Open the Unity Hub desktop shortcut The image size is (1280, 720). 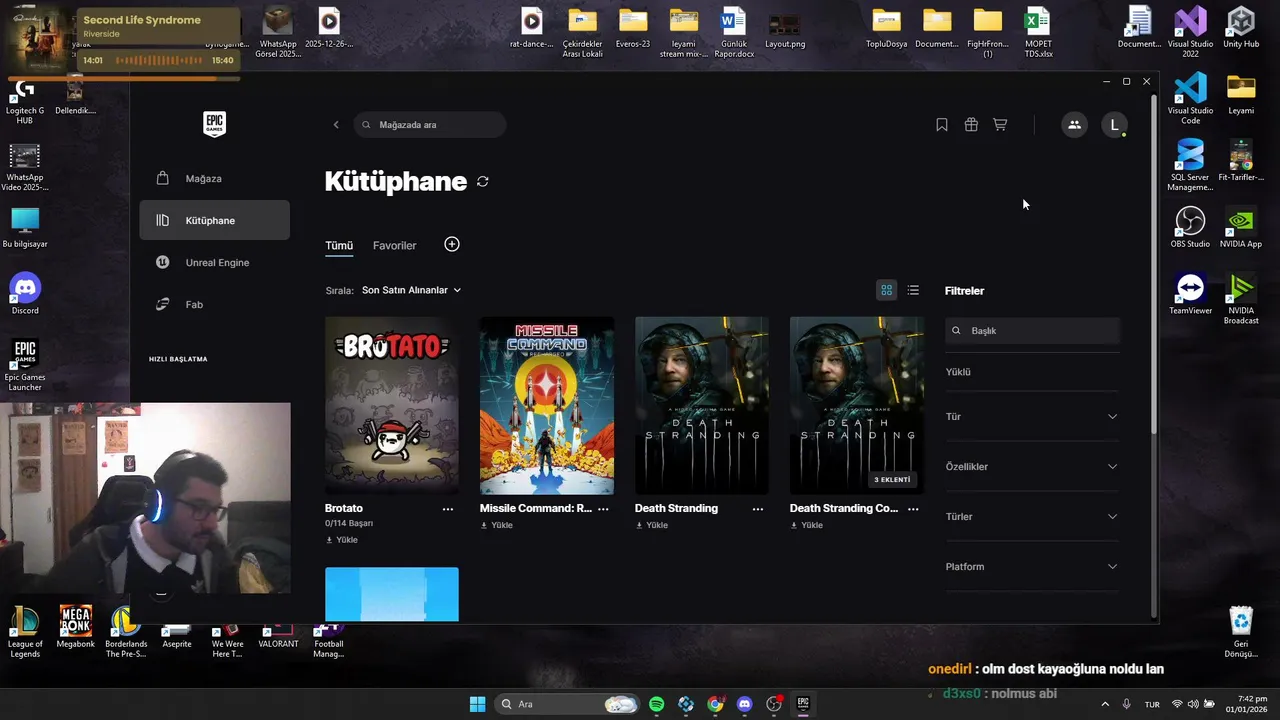point(1241,28)
